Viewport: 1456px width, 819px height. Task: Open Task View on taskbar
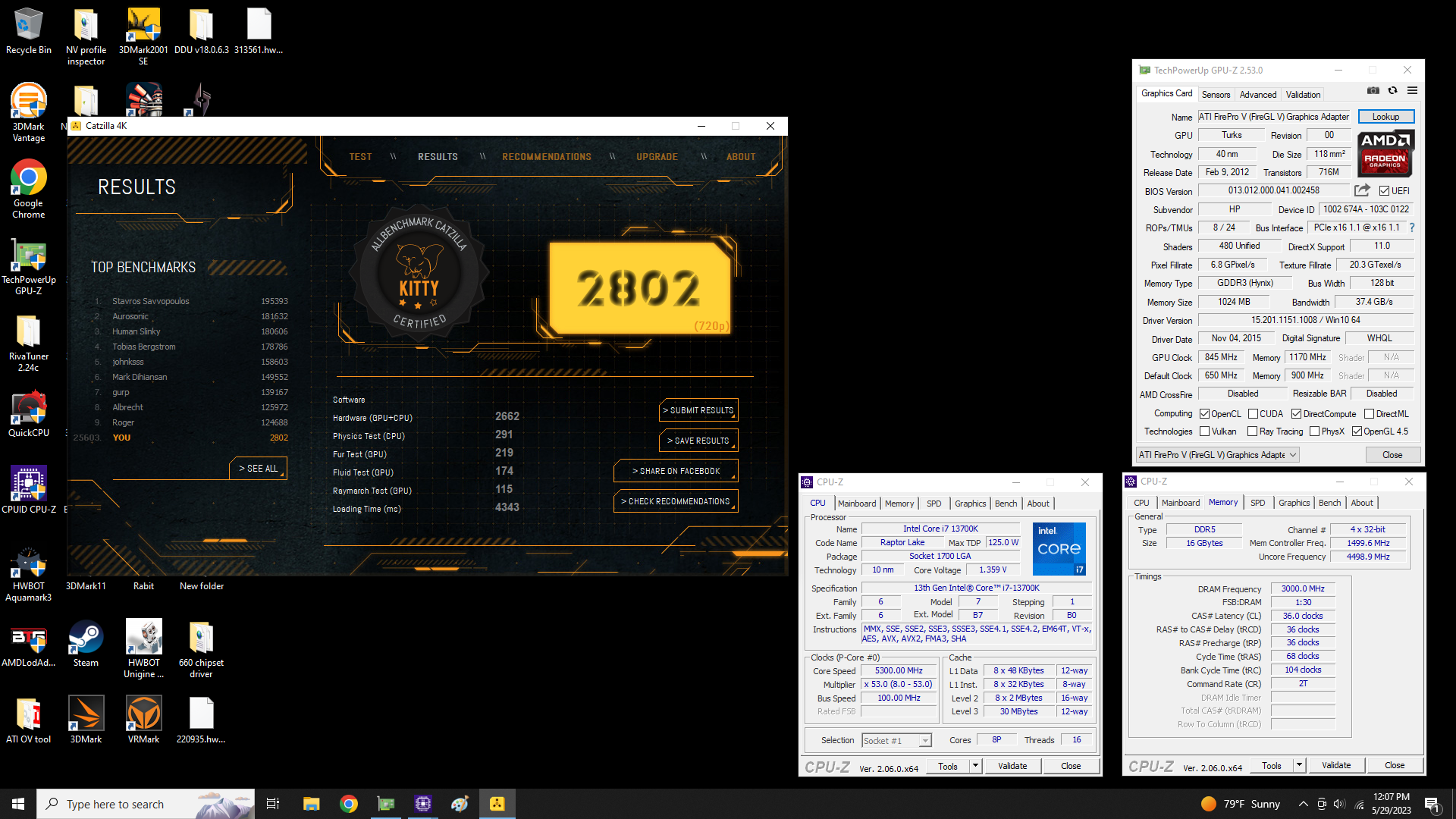click(273, 804)
